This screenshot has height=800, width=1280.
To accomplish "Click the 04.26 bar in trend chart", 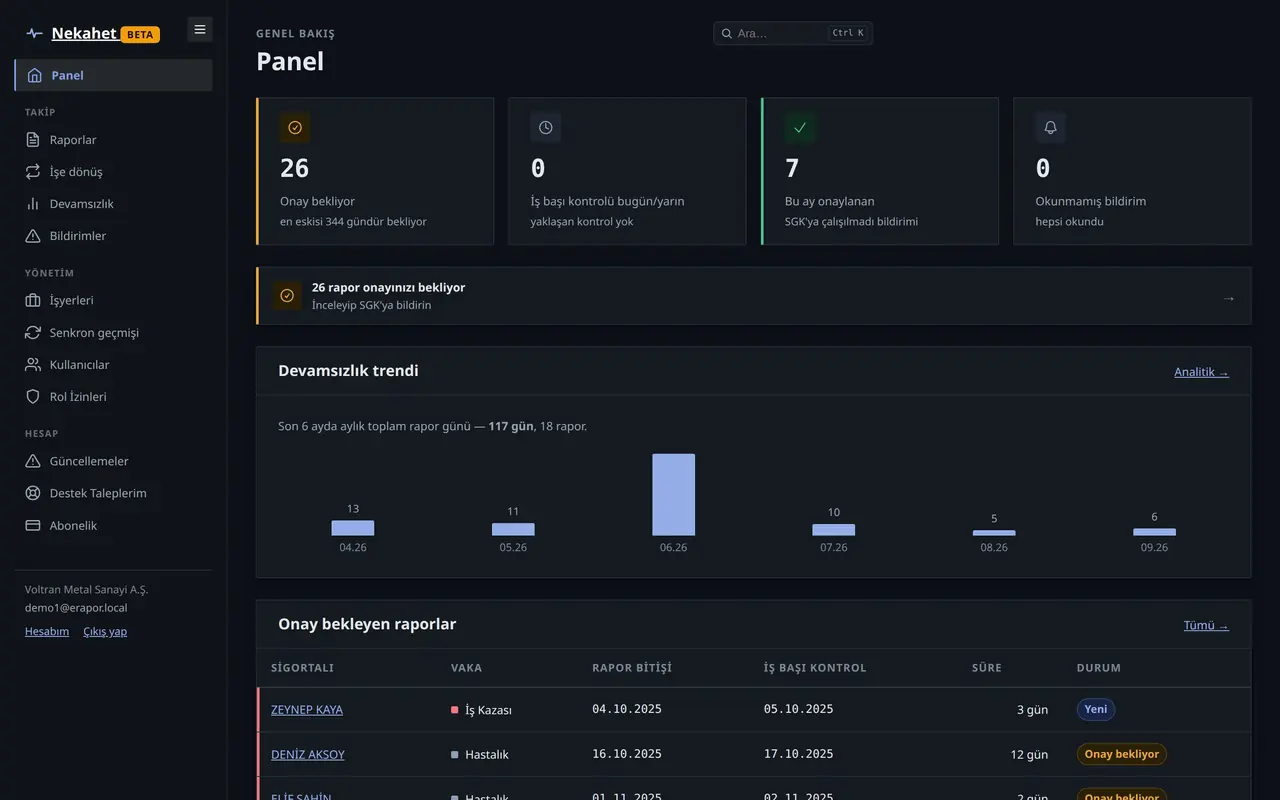I will click(x=353, y=528).
